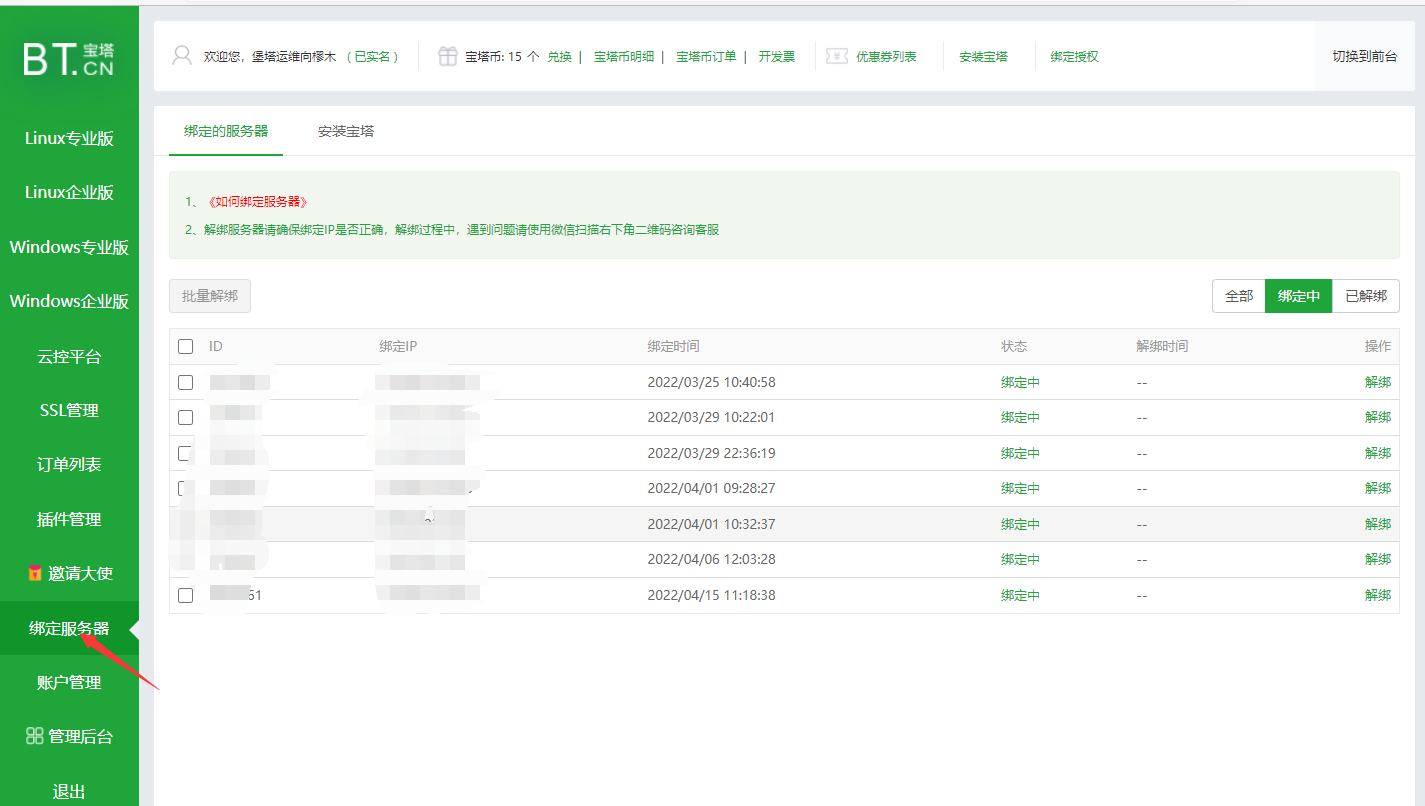Click the coupon ticket icon
This screenshot has height=806, width=1425.
coord(837,56)
